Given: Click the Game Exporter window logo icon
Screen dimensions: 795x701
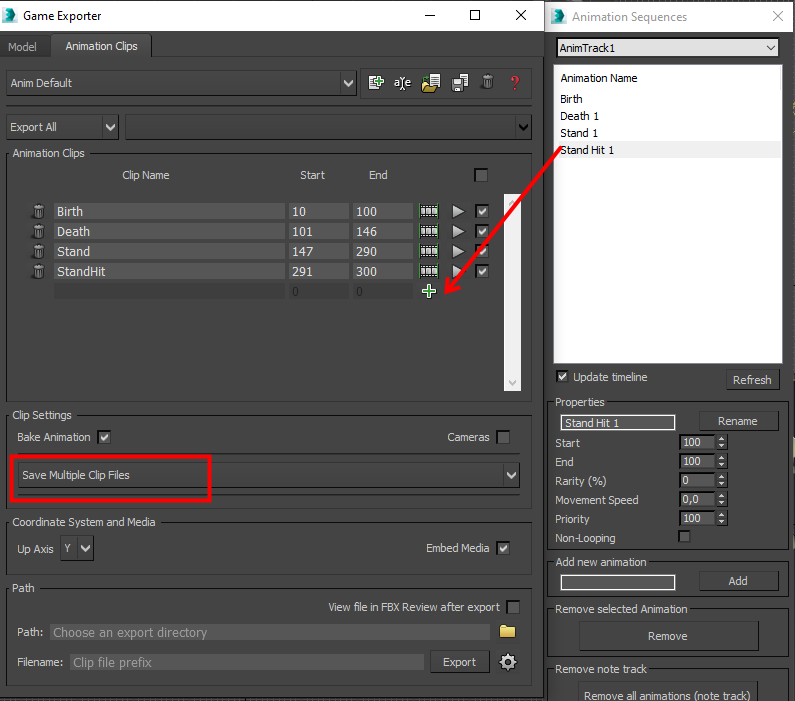Looking at the screenshot, I should pyautogui.click(x=9, y=16).
